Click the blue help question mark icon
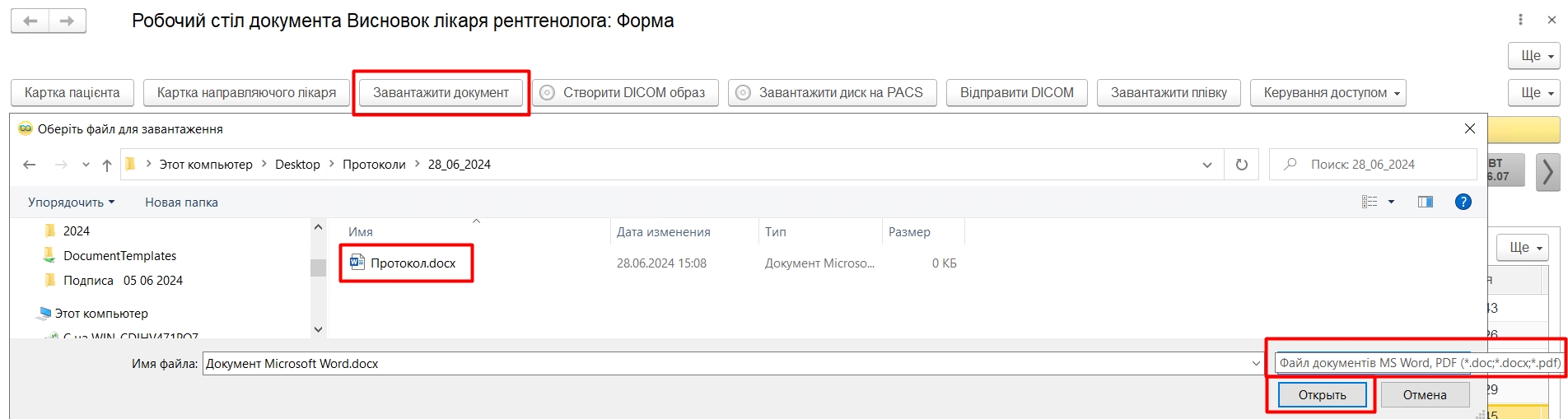This screenshot has height=419, width=1568. 1463,202
